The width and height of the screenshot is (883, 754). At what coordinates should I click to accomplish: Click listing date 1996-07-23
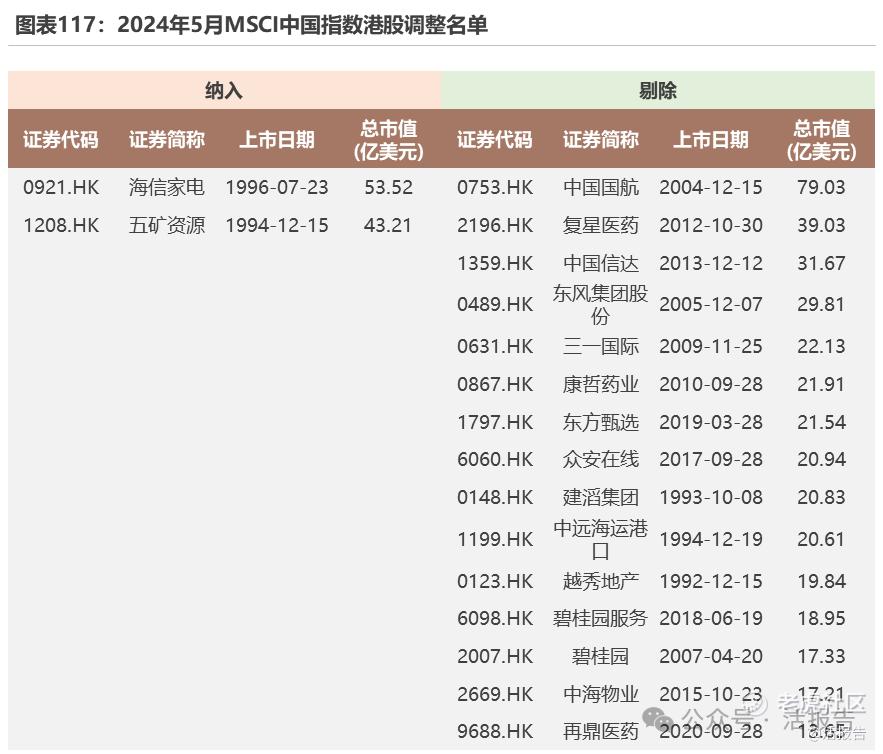pos(277,187)
